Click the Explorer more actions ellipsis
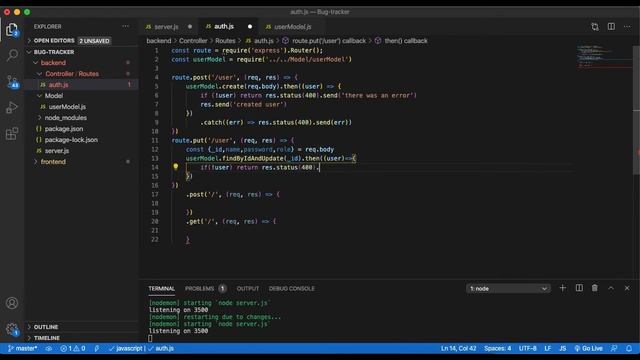The height and width of the screenshot is (360, 640). 125,27
